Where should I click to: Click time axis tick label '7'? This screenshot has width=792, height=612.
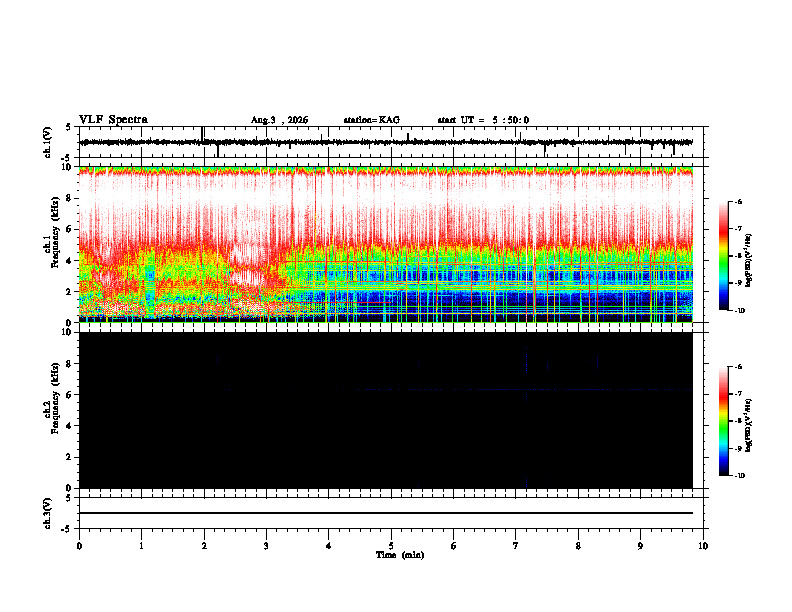(516, 546)
